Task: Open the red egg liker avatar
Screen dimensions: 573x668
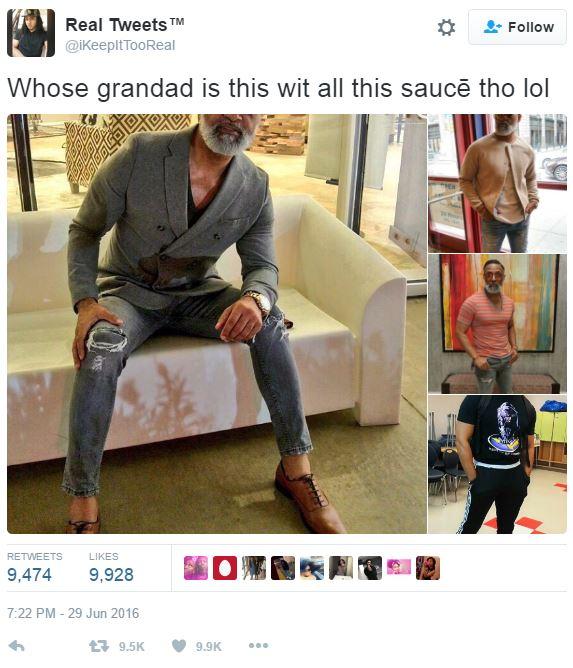Action: point(225,568)
